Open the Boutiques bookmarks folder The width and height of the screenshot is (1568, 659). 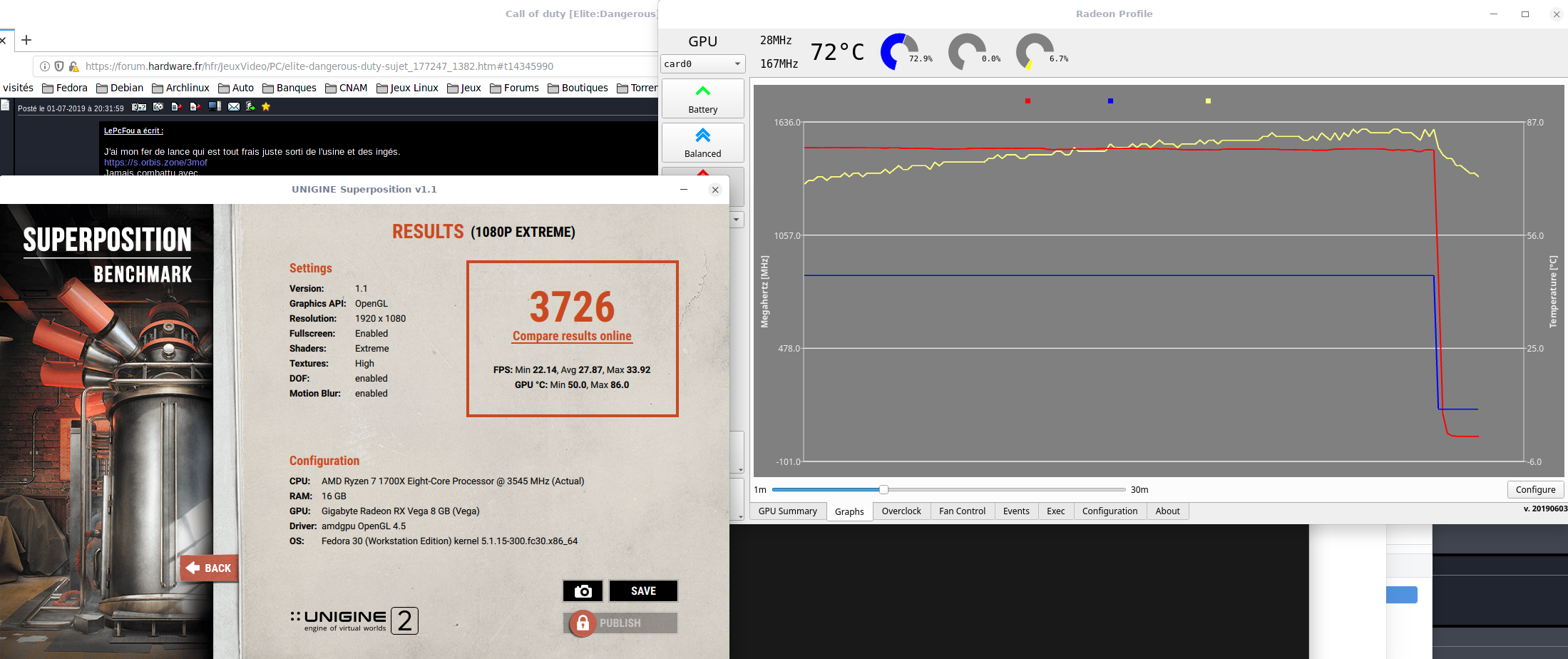(578, 88)
